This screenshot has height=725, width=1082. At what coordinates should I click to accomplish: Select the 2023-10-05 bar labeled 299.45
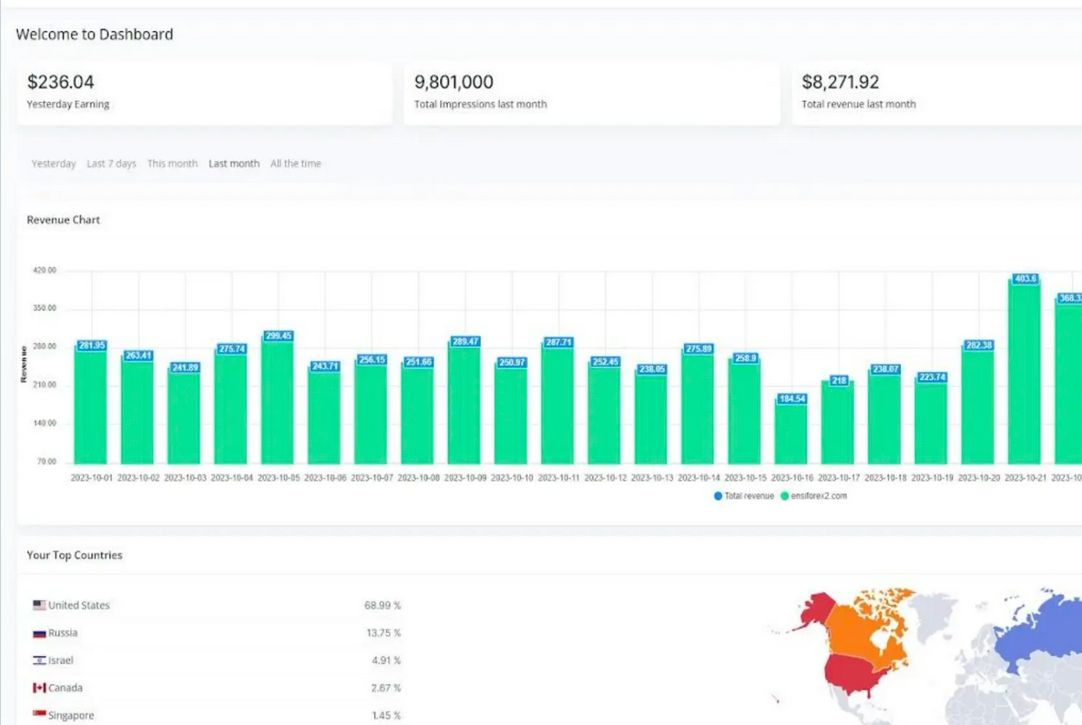[277, 402]
